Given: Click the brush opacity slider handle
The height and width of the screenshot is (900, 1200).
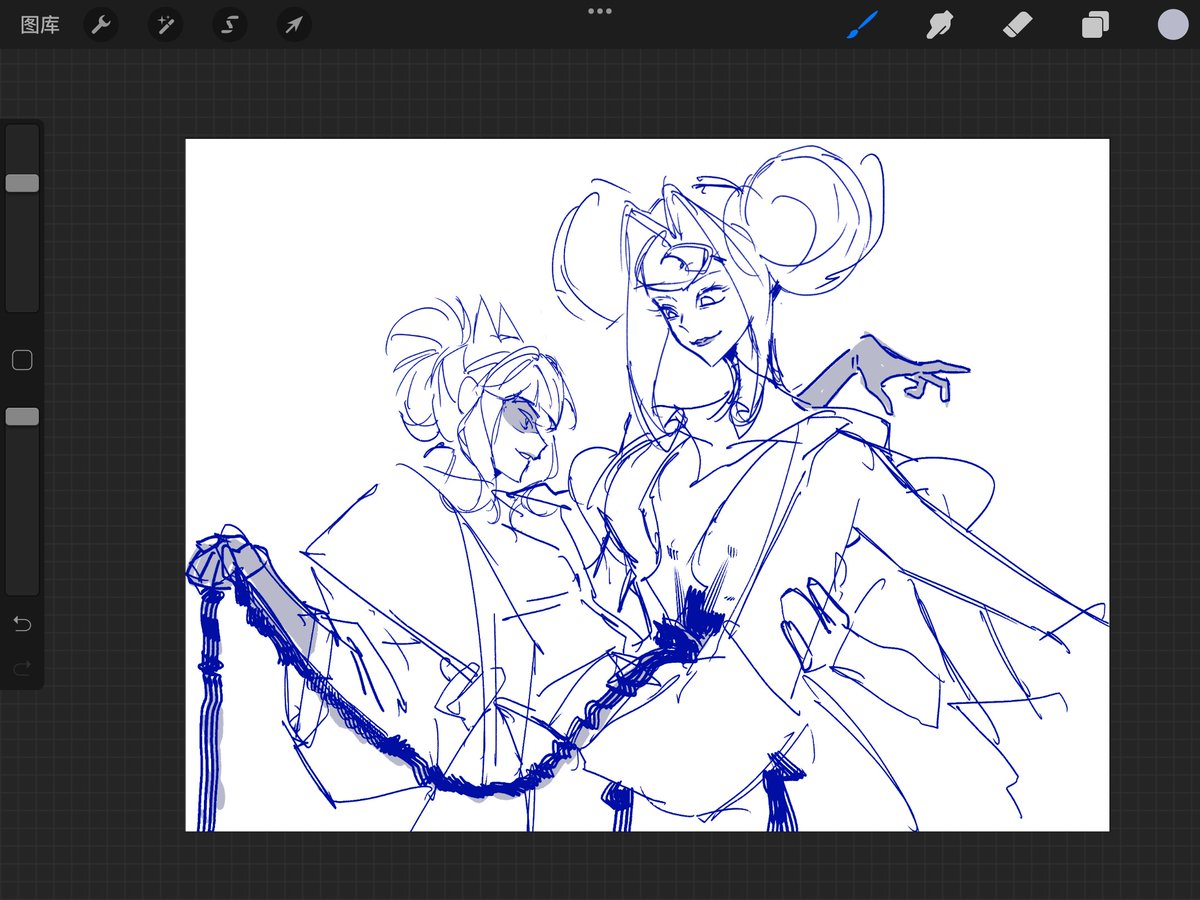Looking at the screenshot, I should tap(22, 417).
